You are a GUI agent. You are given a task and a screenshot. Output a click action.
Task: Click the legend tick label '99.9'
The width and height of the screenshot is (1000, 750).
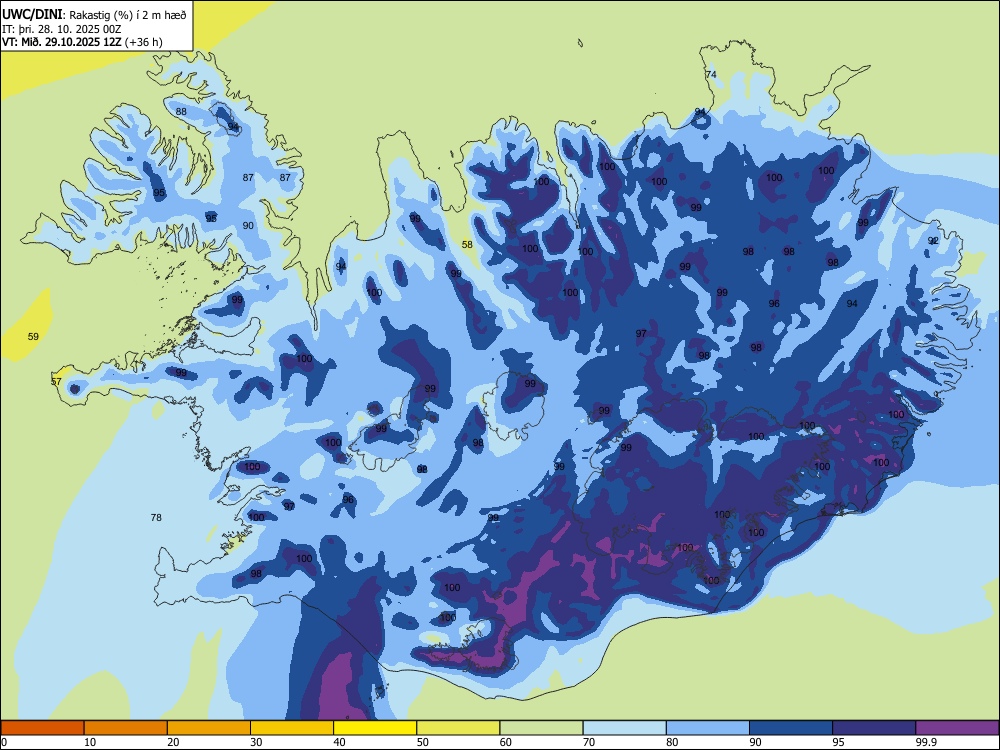coord(926,742)
